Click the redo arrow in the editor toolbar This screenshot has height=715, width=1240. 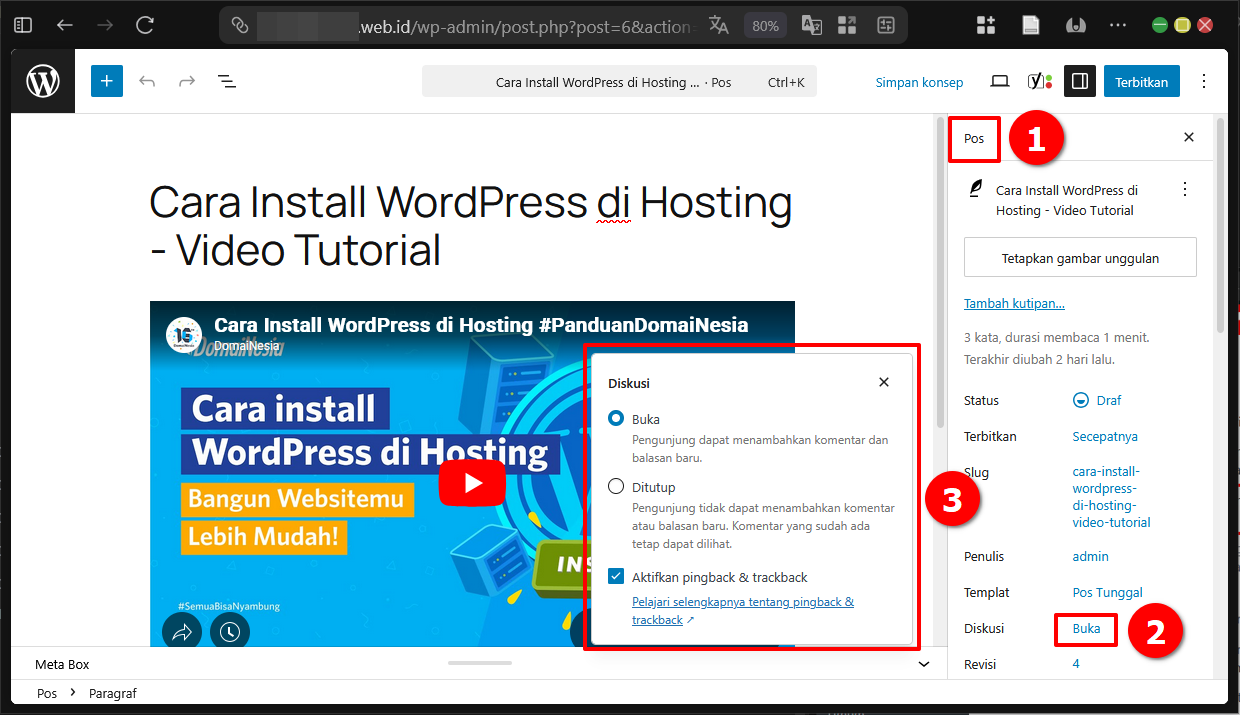click(187, 81)
